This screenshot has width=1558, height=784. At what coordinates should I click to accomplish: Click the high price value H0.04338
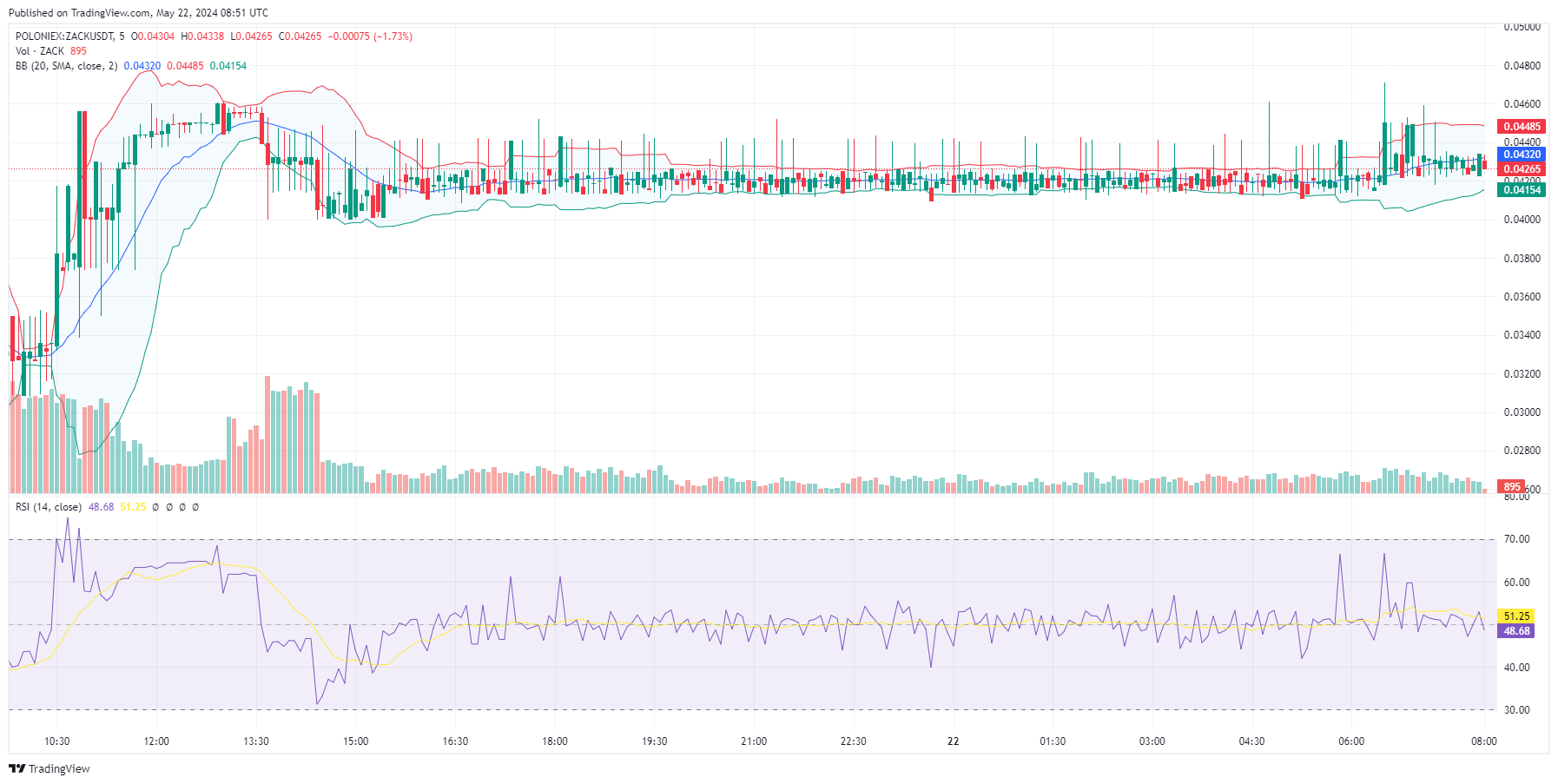pyautogui.click(x=202, y=36)
